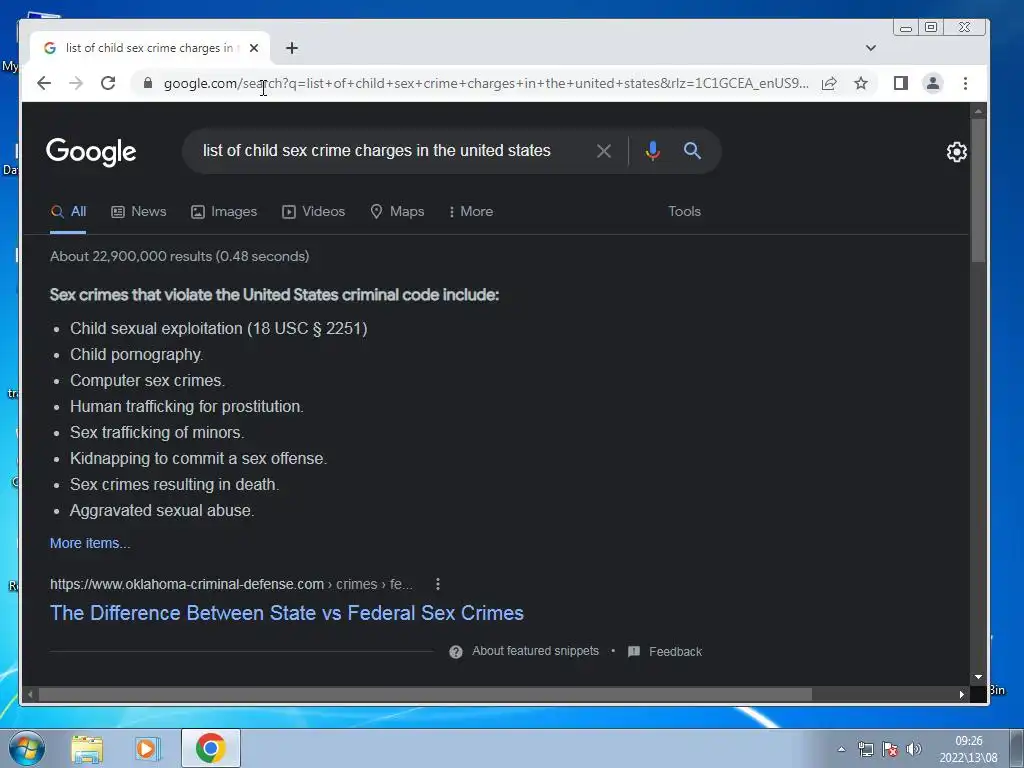The height and width of the screenshot is (768, 1024).
Task: Share this page icon in address bar
Action: 829,83
